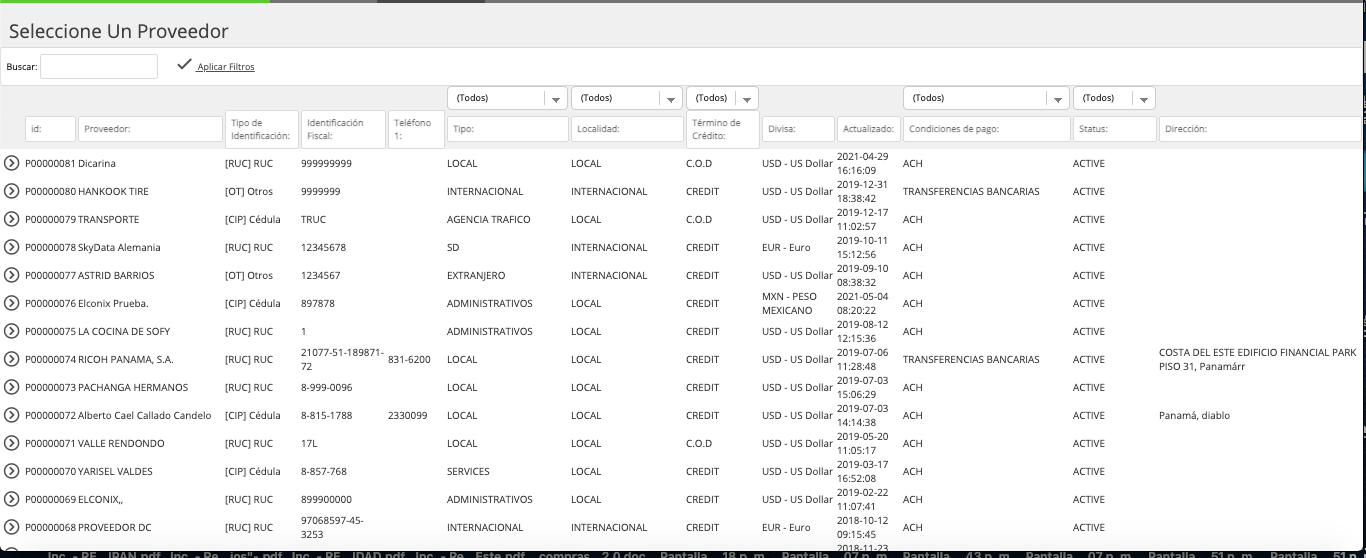Viewport: 1366px width, 558px height.
Task: Click the Status text filter field
Action: pos(1114,129)
